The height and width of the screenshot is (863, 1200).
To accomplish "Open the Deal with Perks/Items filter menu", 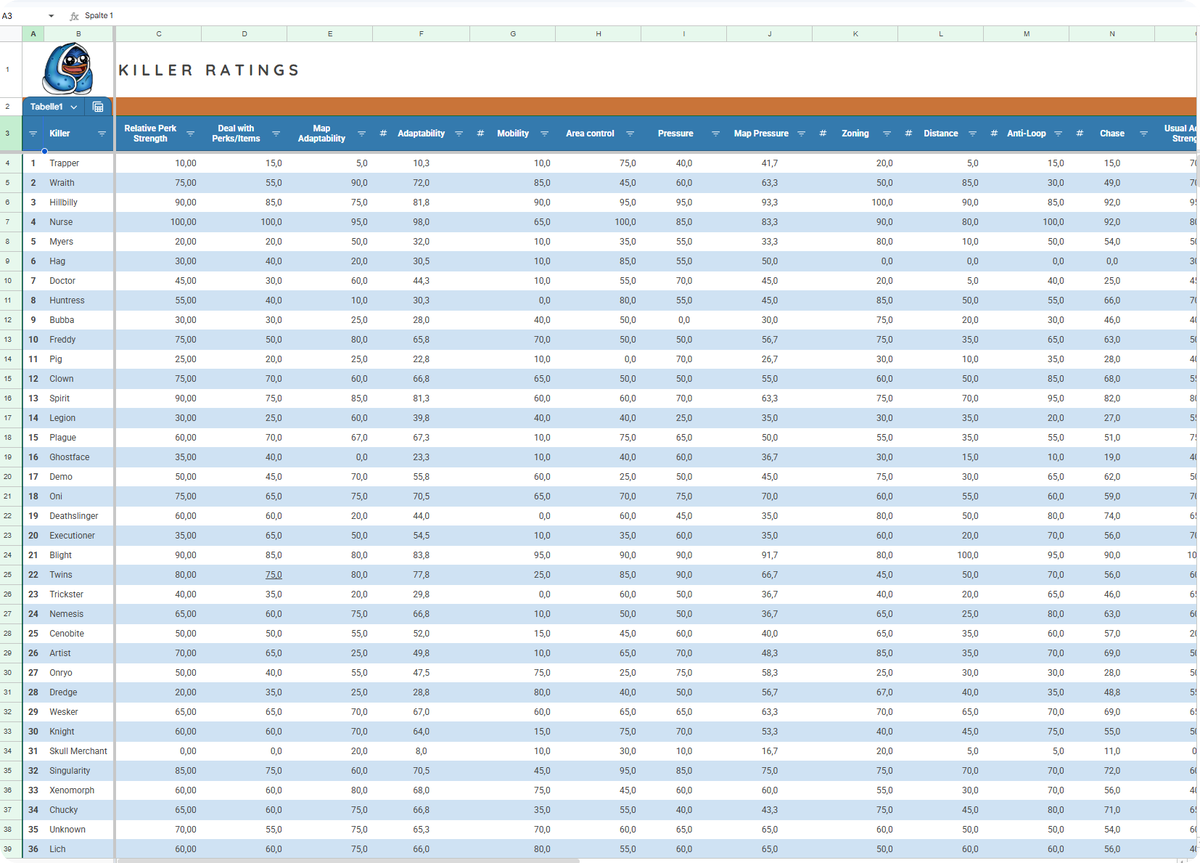I will coord(275,133).
